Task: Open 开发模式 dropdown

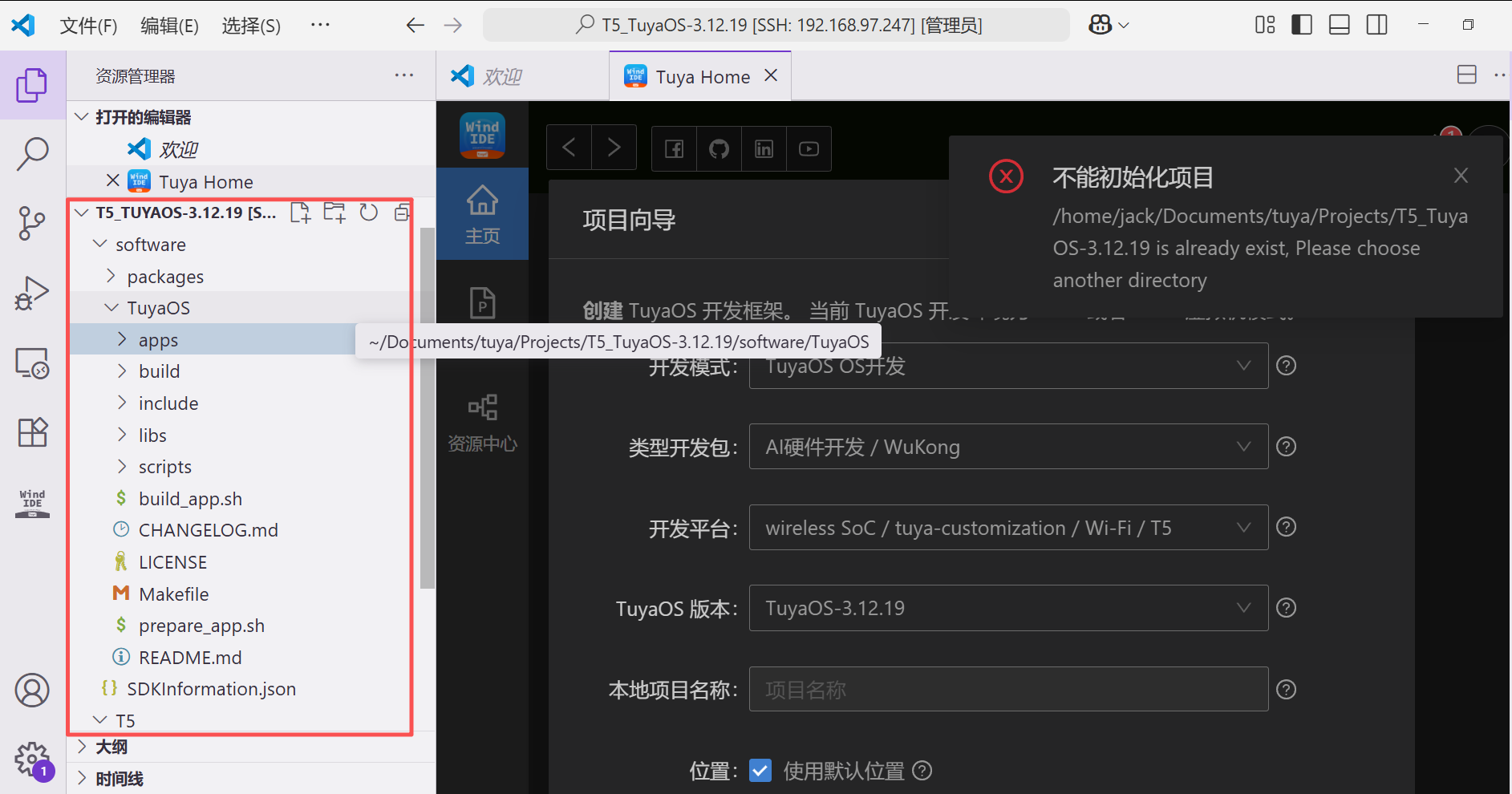Action: [1008, 366]
